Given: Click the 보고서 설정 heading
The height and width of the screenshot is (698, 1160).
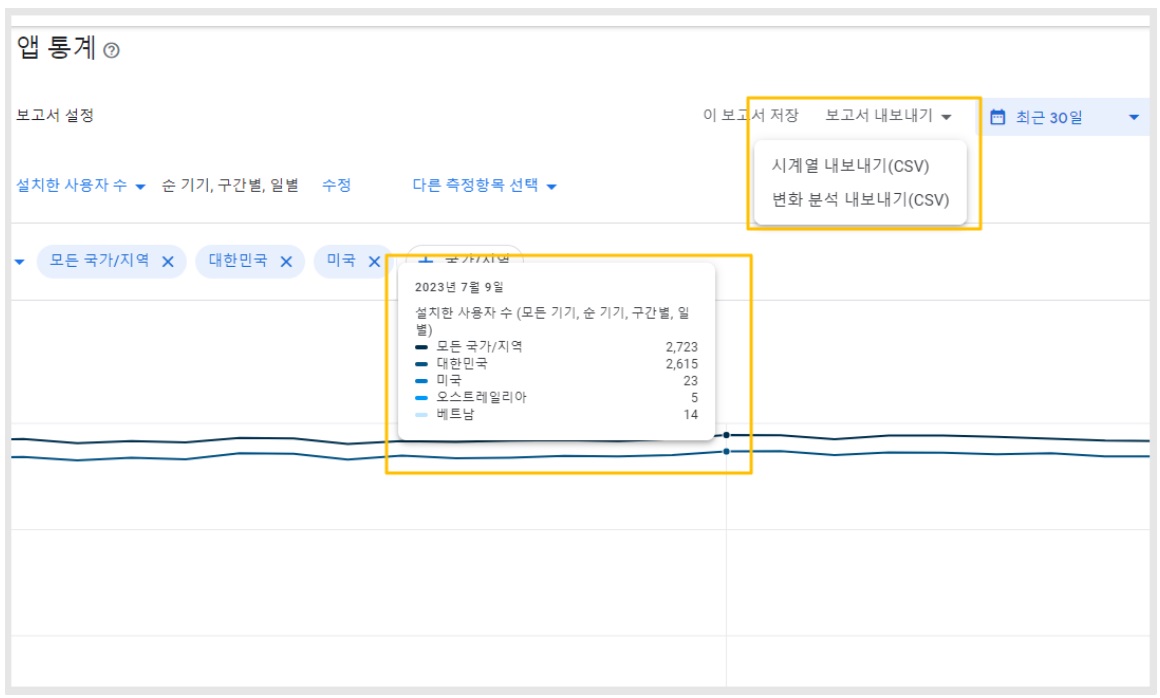Looking at the screenshot, I should (x=55, y=115).
